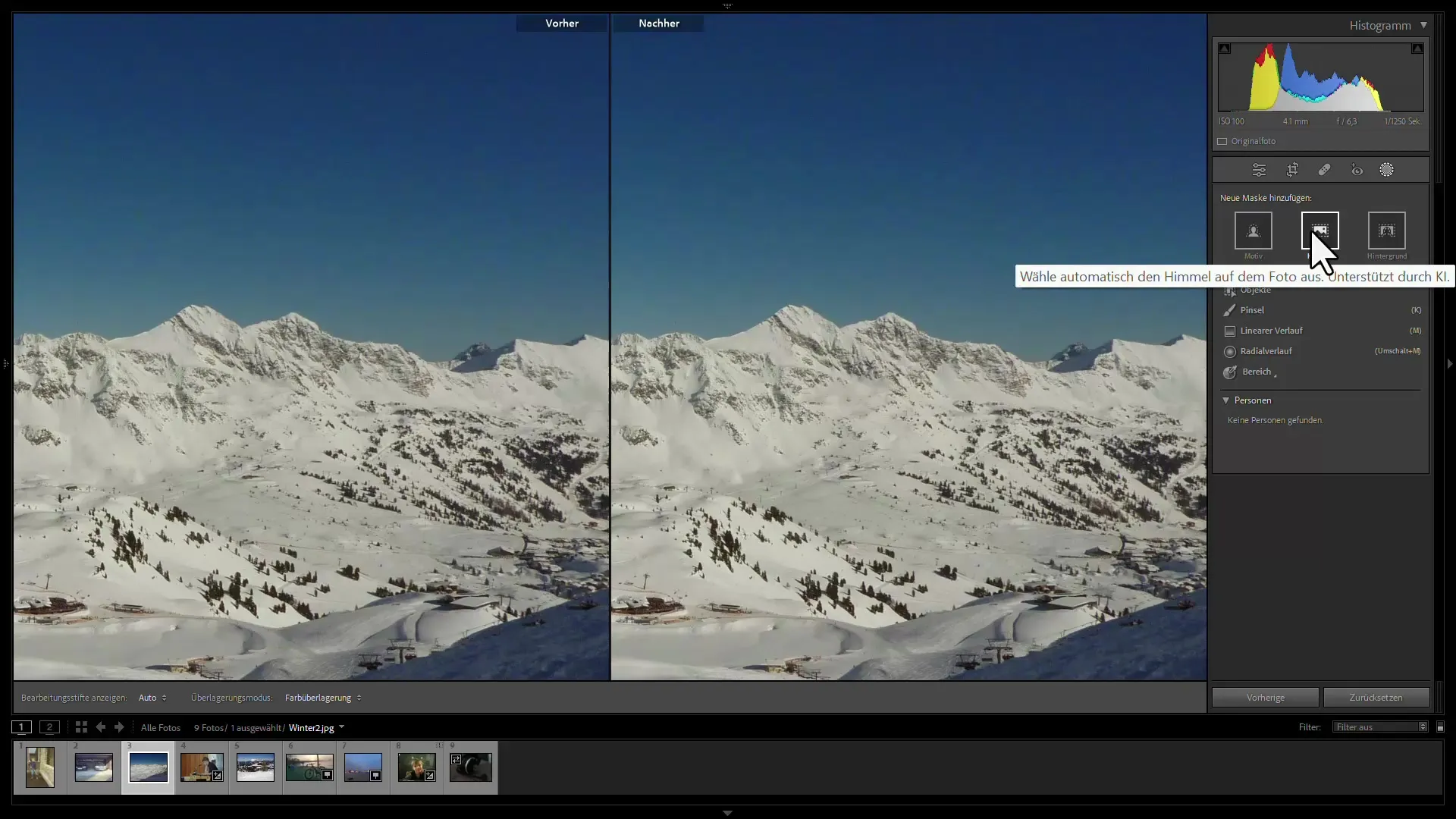1456x819 pixels.
Task: Click sync badge on thumbnail 9
Action: [x=456, y=759]
